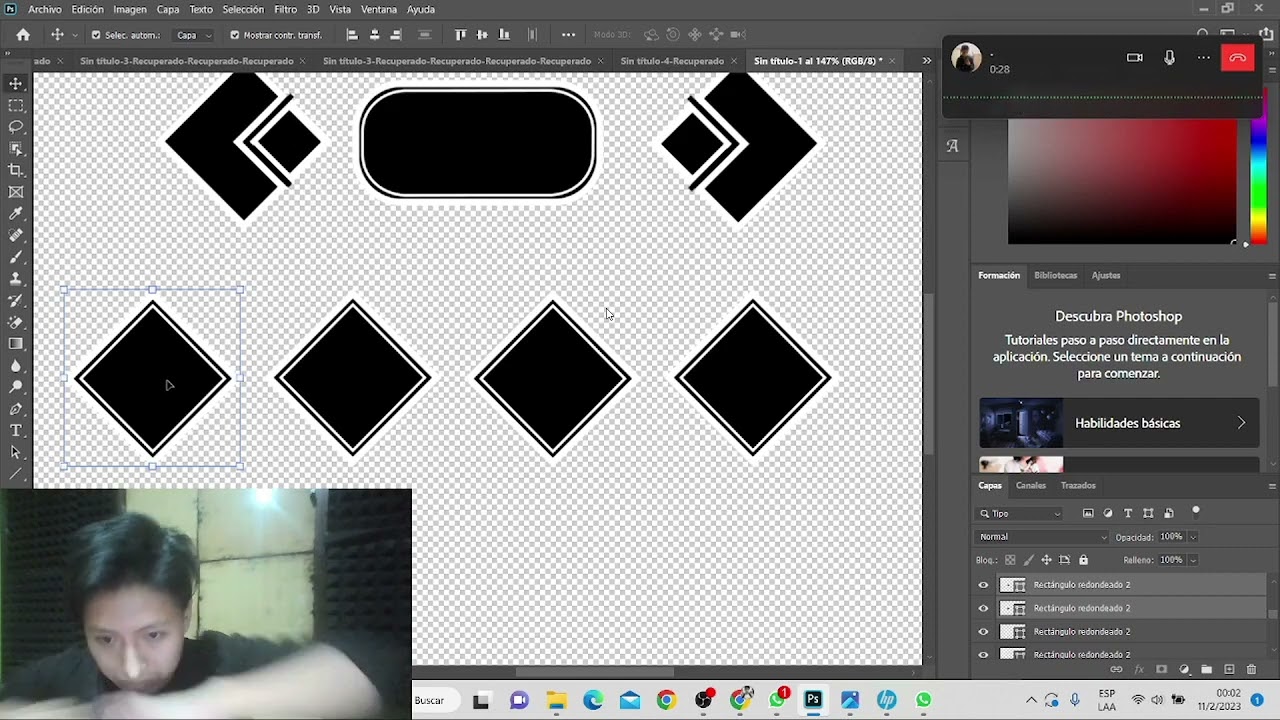Delete the selected layer
This screenshot has height=720, width=1280.
pyautogui.click(x=1251, y=669)
